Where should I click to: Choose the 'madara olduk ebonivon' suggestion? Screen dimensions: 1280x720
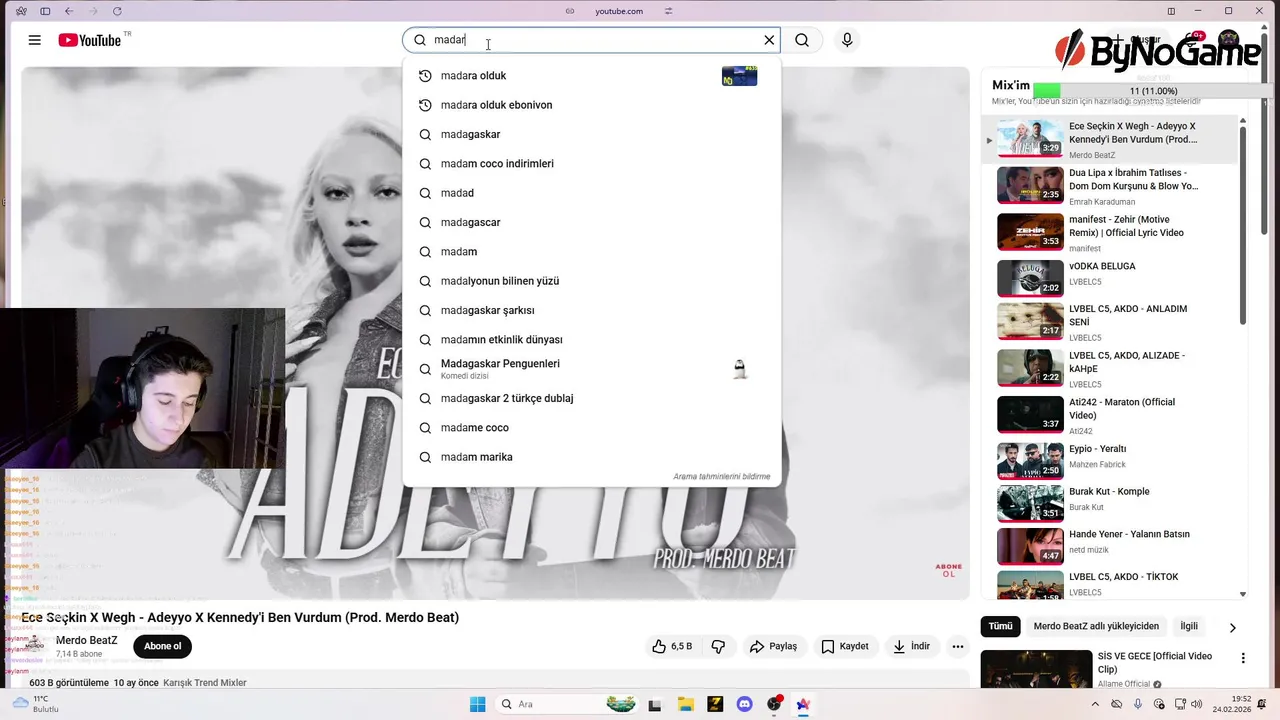[x=592, y=105]
